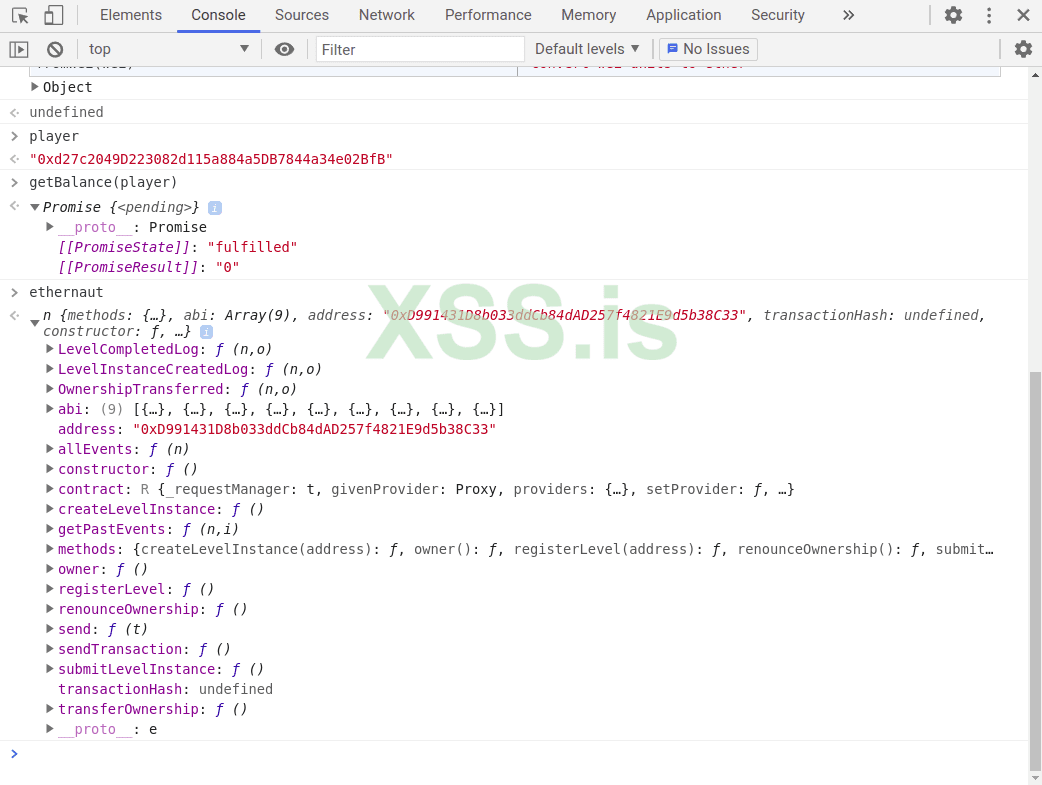Expand __proto__: Promise entry
Image resolution: width=1042 pixels, height=785 pixels.
[50, 227]
